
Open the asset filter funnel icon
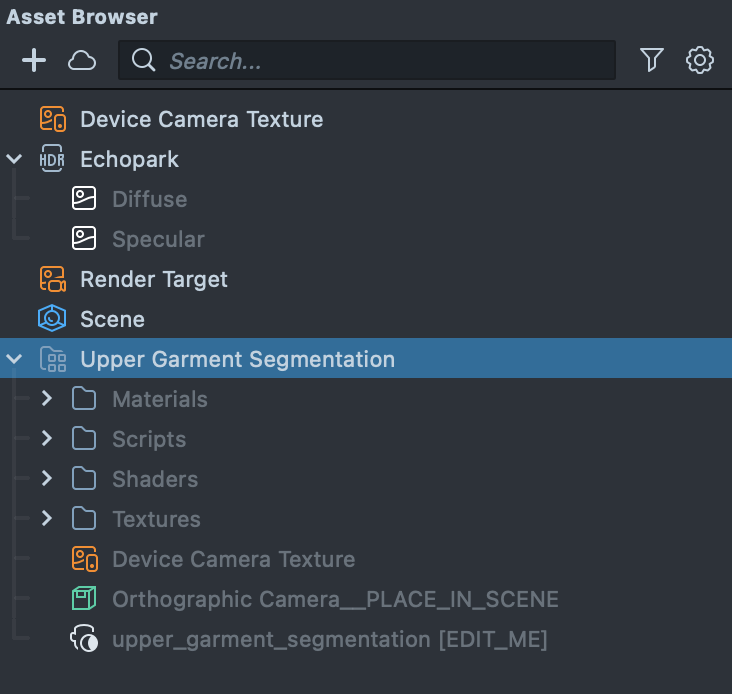(x=652, y=61)
